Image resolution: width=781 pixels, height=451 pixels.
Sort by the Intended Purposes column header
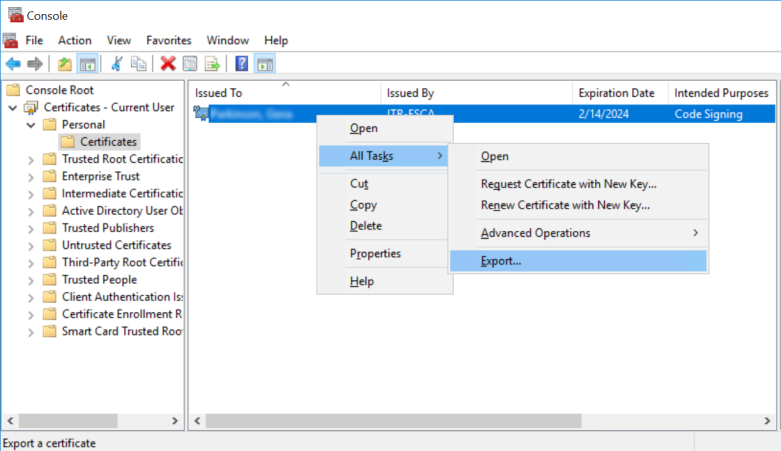coord(722,93)
